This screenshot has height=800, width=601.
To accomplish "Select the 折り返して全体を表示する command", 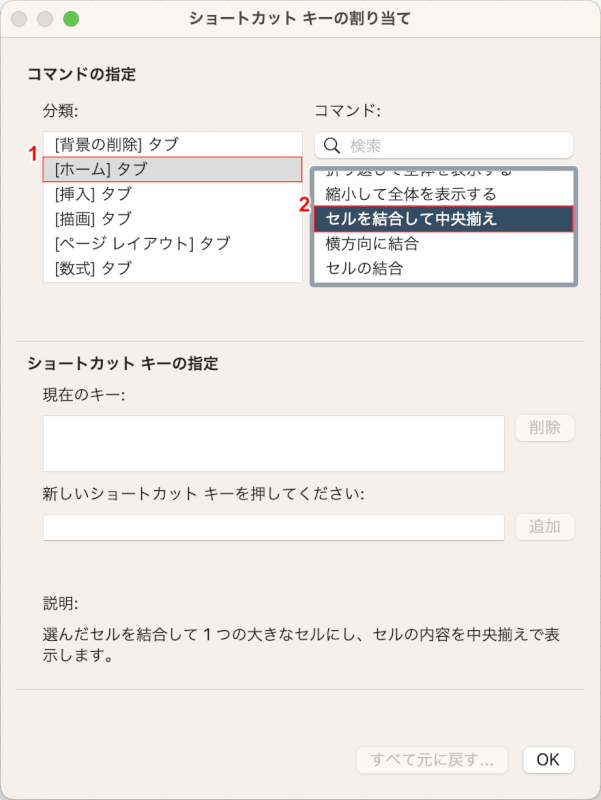I will pos(441,170).
